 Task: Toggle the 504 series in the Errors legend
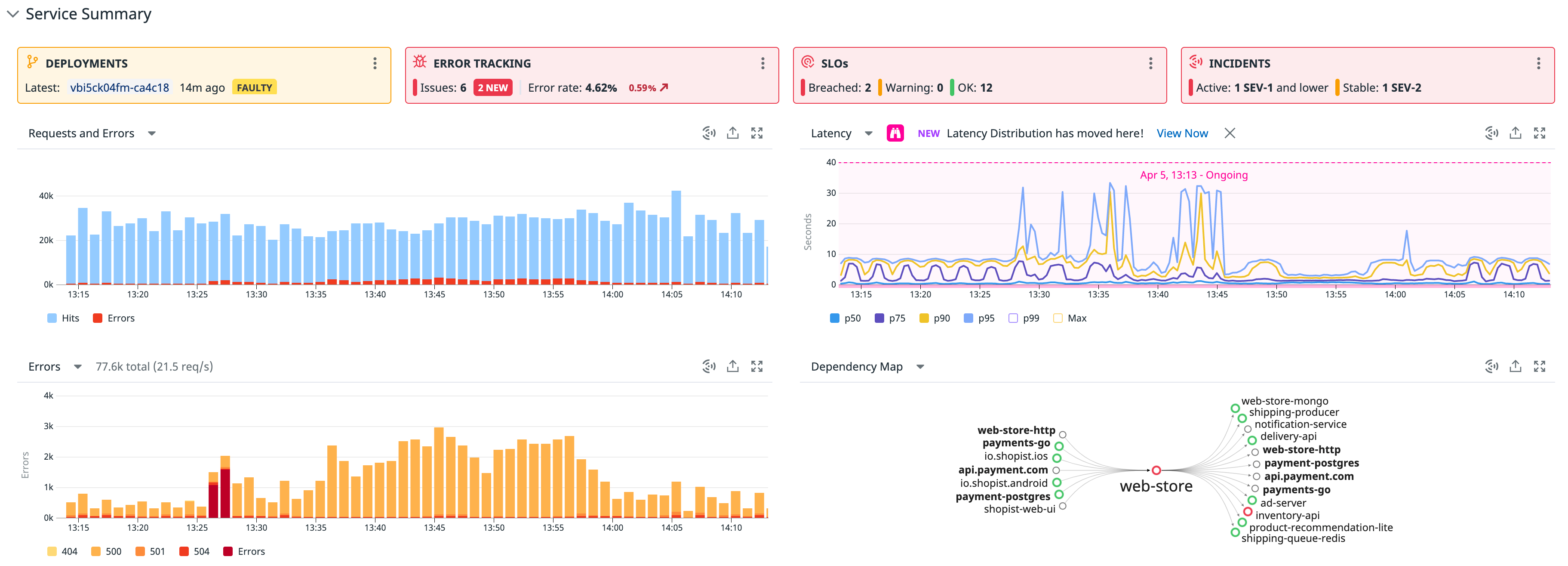click(193, 551)
